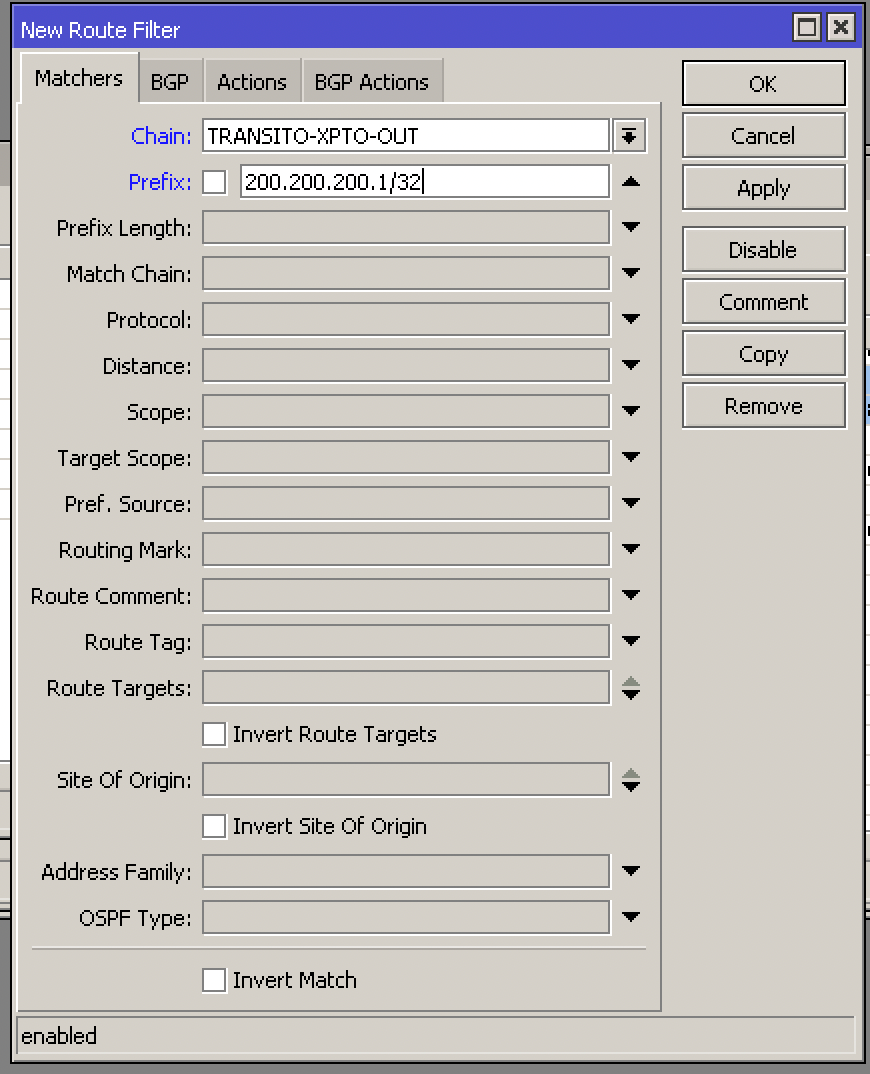870x1074 pixels.
Task: Click the Route Targets up-down arrows
Action: (631, 688)
